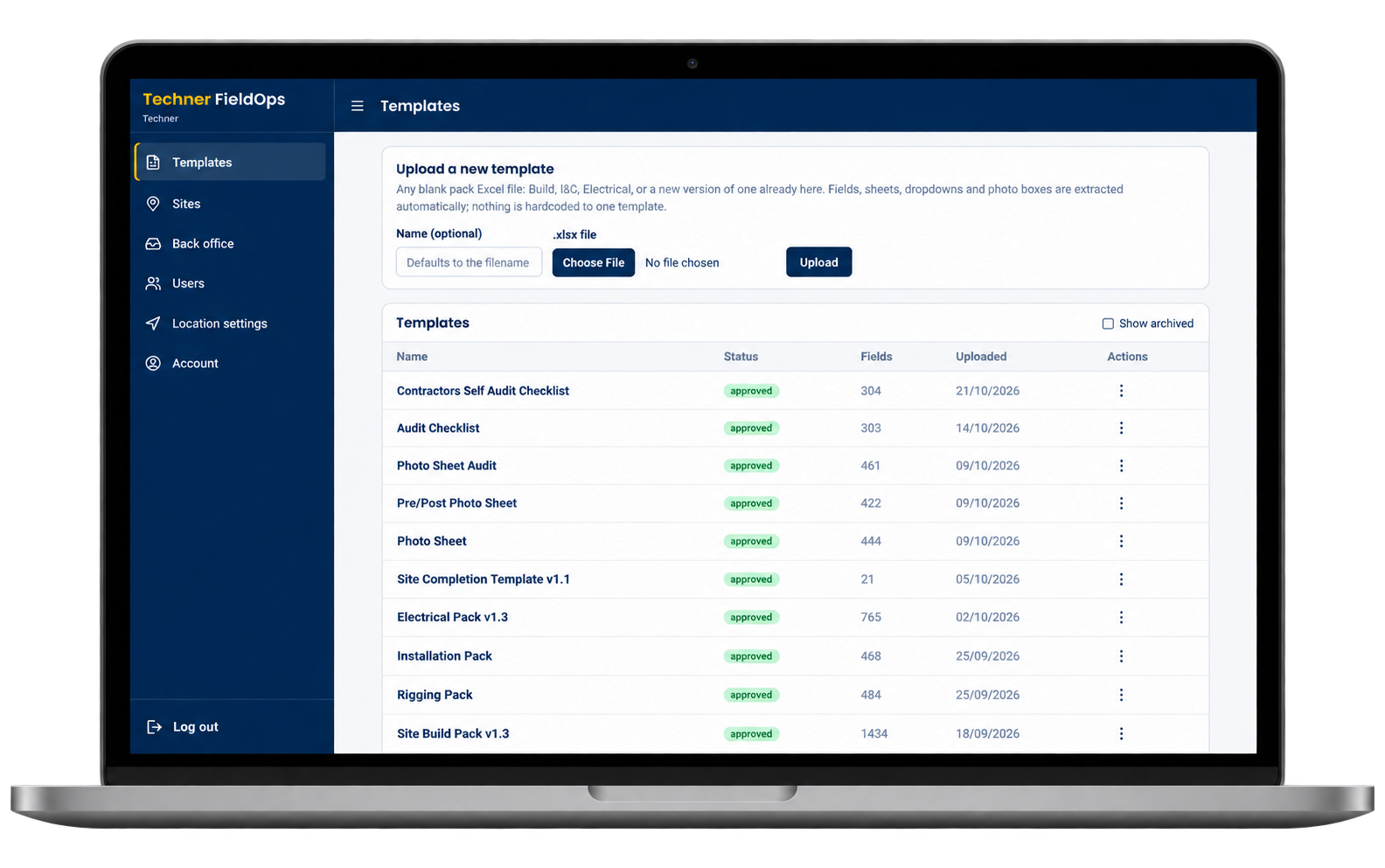This screenshot has width=1385, height=868.
Task: Click the template Name optional input field
Action: pos(469,262)
